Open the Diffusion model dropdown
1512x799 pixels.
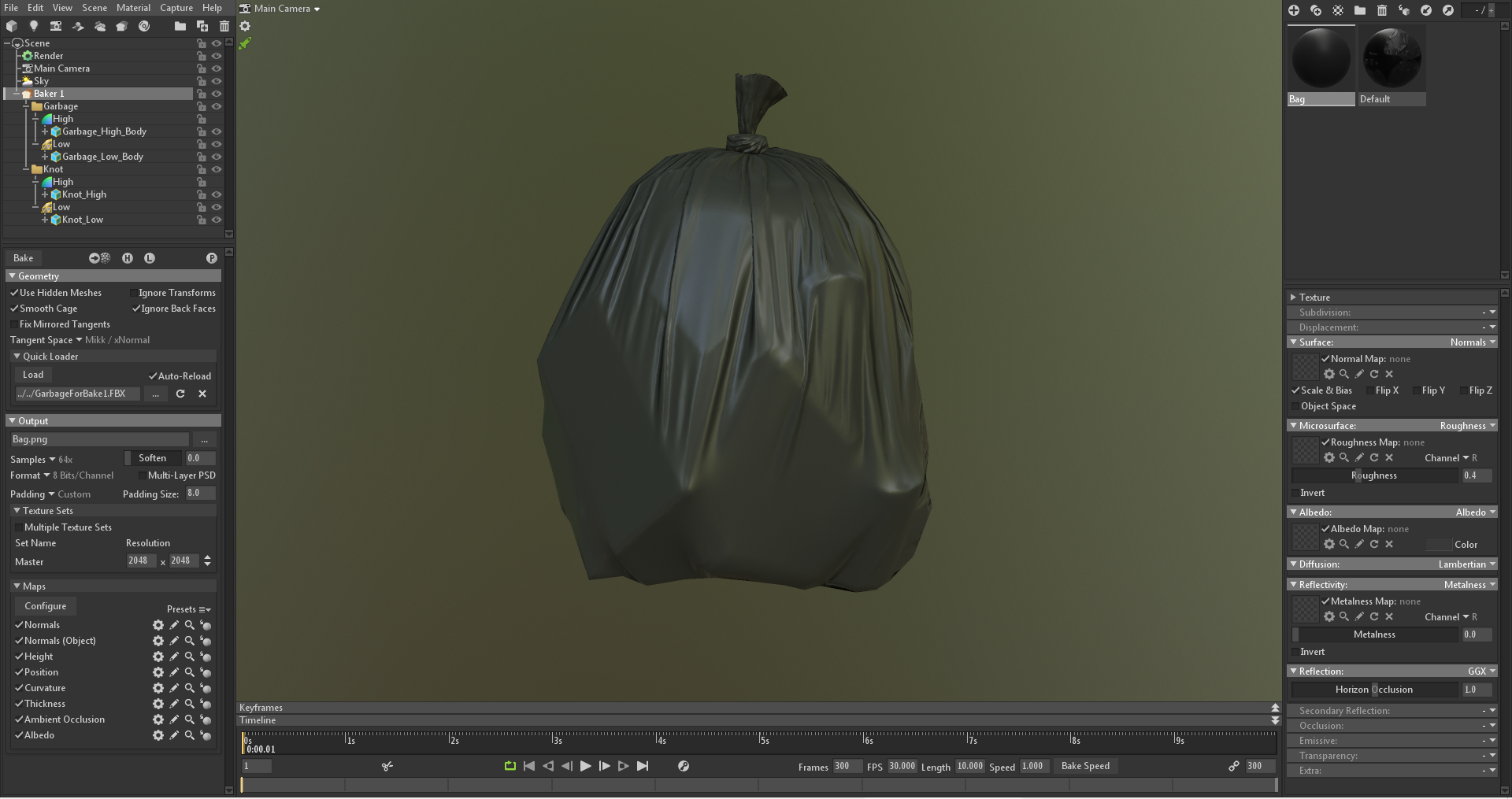(x=1466, y=564)
